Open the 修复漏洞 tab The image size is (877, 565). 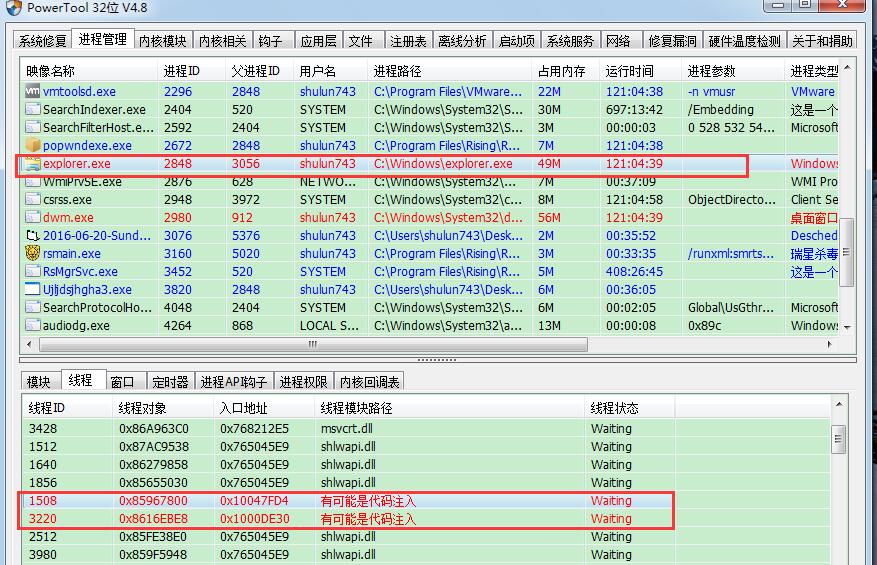click(672, 41)
